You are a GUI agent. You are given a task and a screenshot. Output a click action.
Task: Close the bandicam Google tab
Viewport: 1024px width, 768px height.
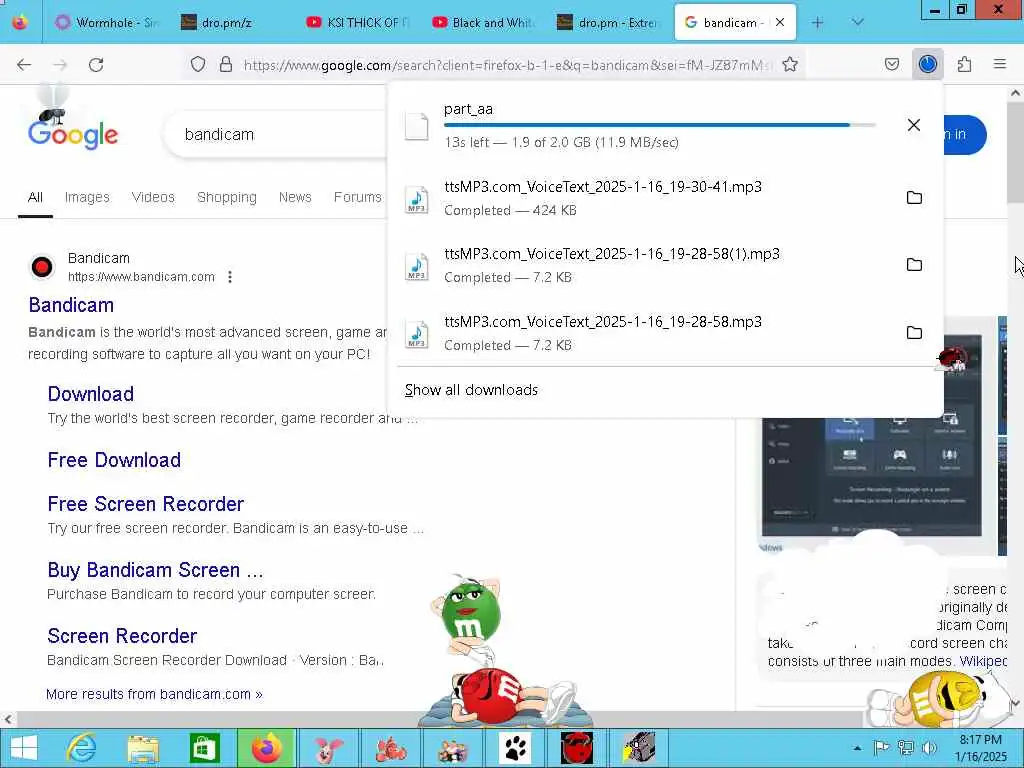[x=780, y=22]
